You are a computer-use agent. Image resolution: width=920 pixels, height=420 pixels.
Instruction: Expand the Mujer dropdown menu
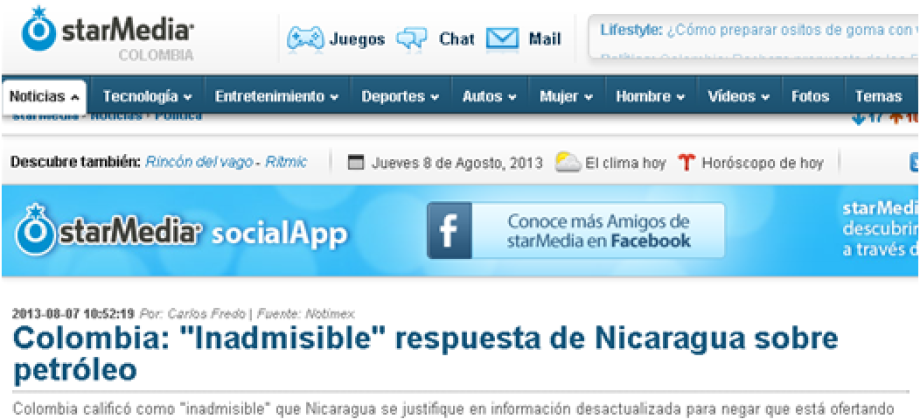566,96
